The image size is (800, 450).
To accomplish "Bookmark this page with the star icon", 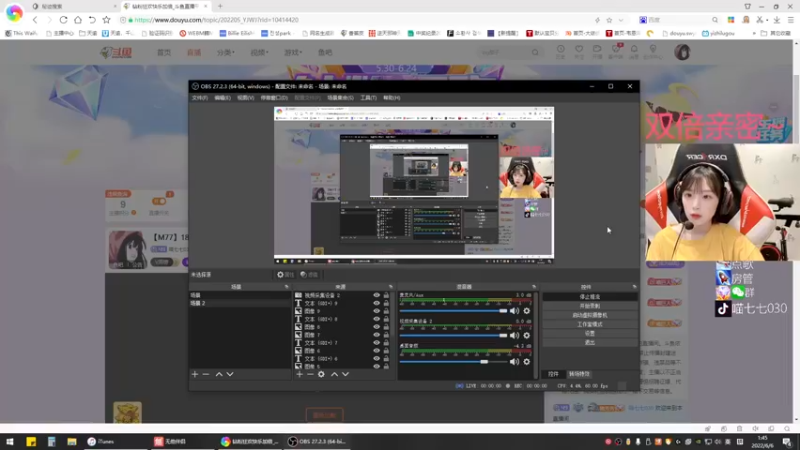I will coord(106,20).
